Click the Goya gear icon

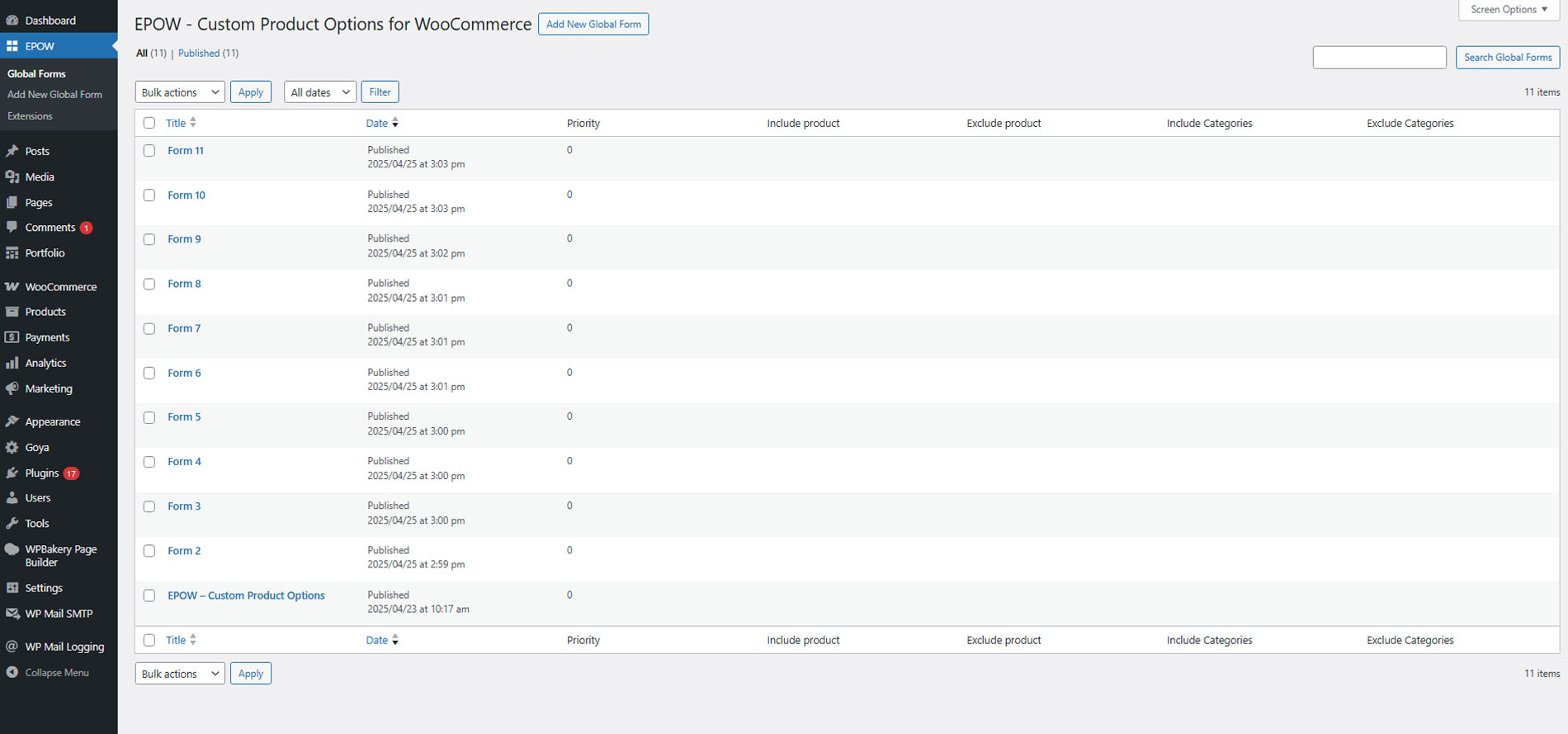point(12,447)
